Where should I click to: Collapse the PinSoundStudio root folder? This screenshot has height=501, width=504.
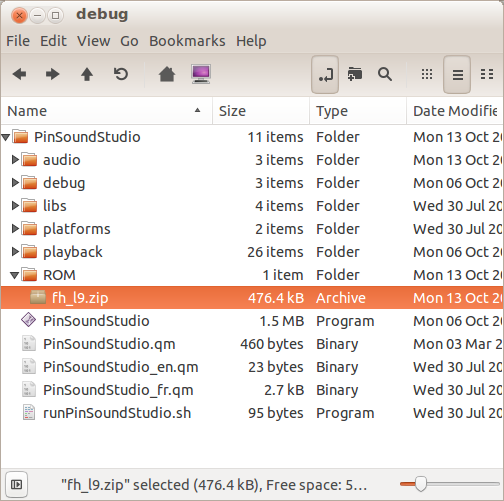(5, 137)
